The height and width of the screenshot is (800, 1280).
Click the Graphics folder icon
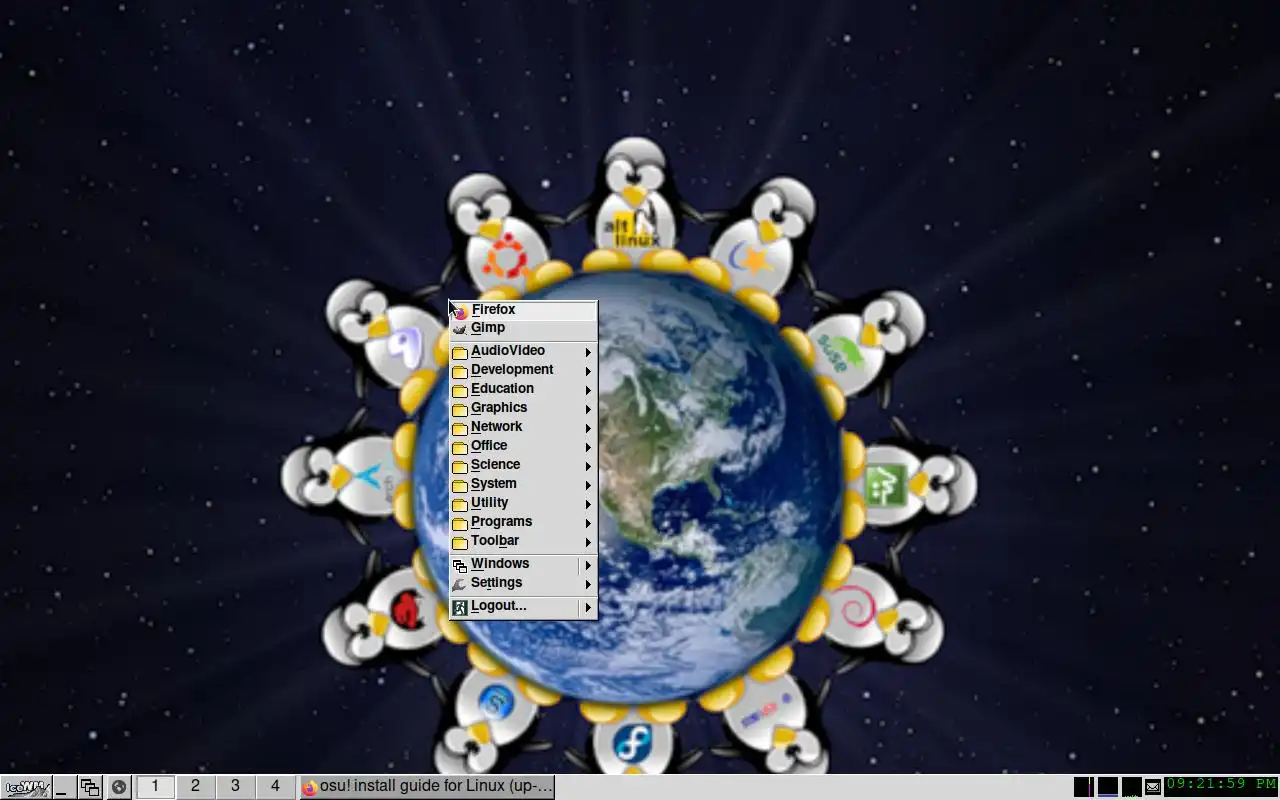pos(460,409)
